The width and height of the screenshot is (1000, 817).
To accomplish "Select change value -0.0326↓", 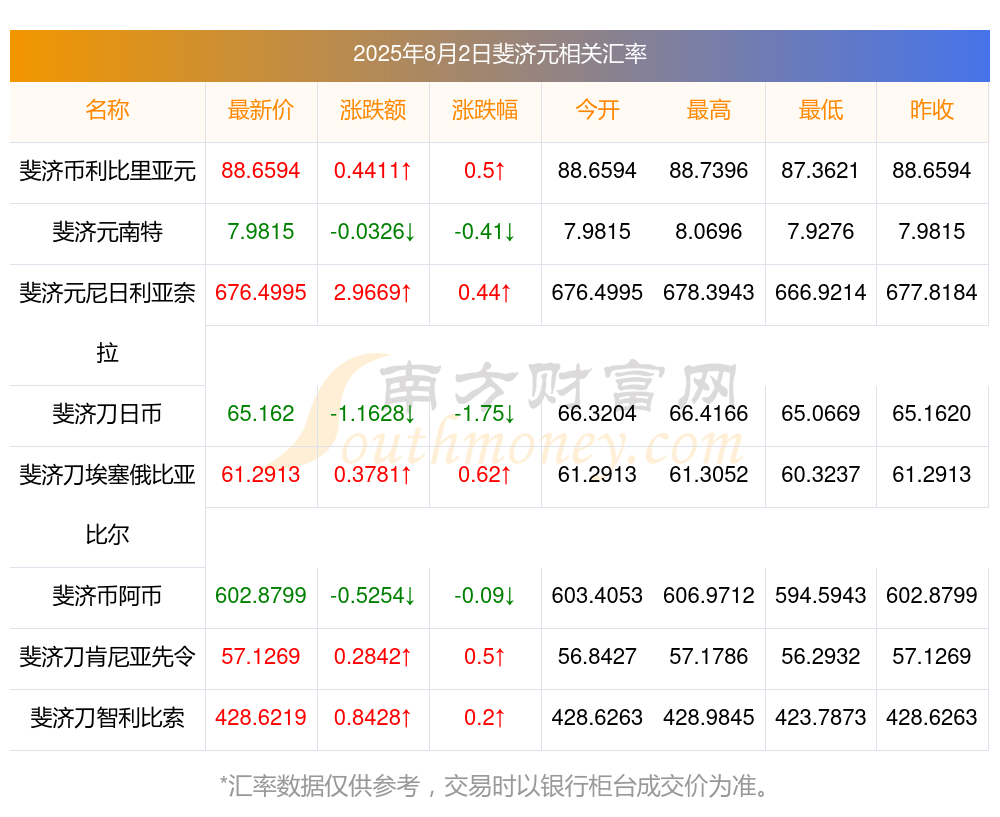I will (373, 232).
